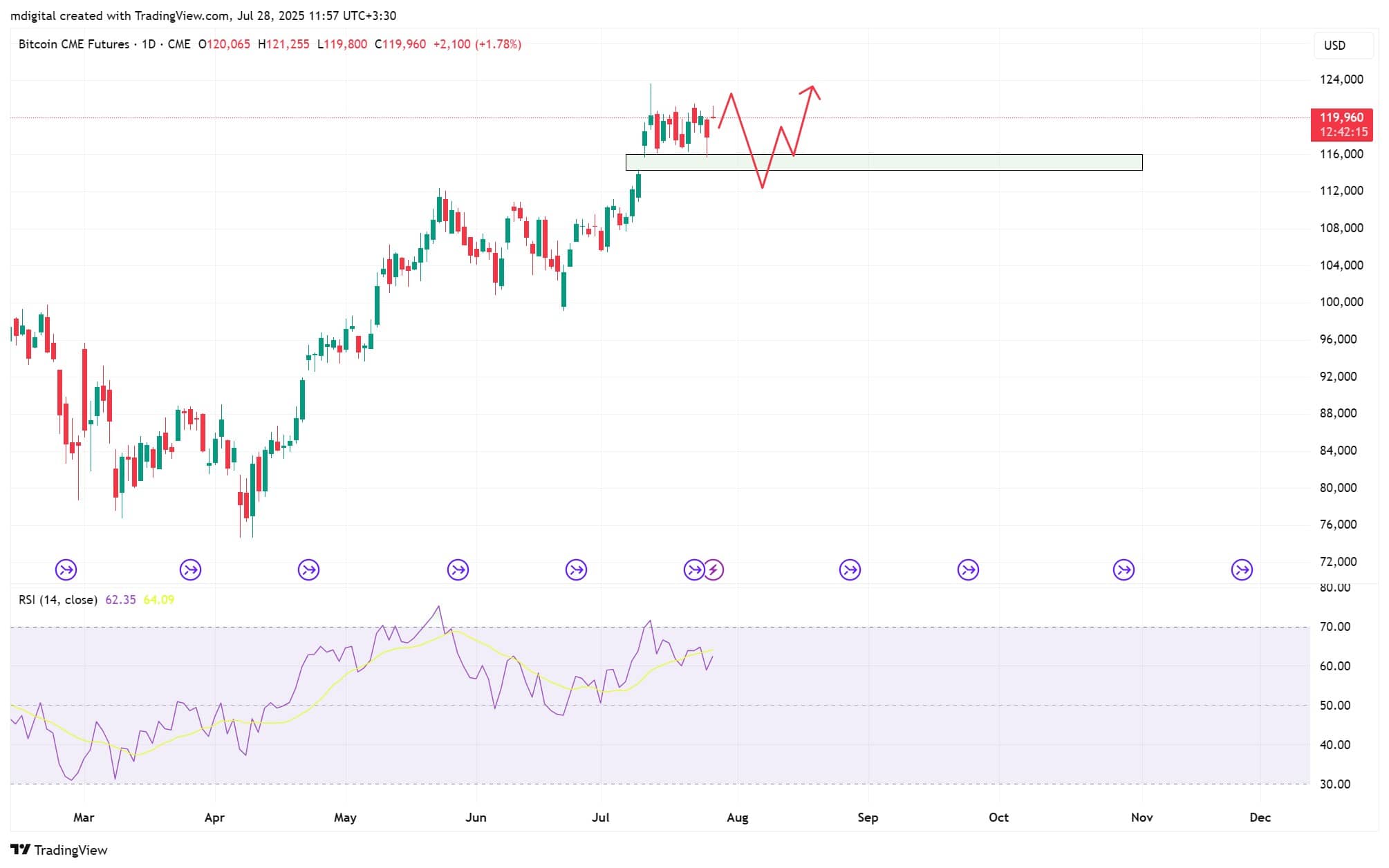The height and width of the screenshot is (868, 1389).
Task: Click the 116,000 label on the price axis
Action: point(1341,154)
